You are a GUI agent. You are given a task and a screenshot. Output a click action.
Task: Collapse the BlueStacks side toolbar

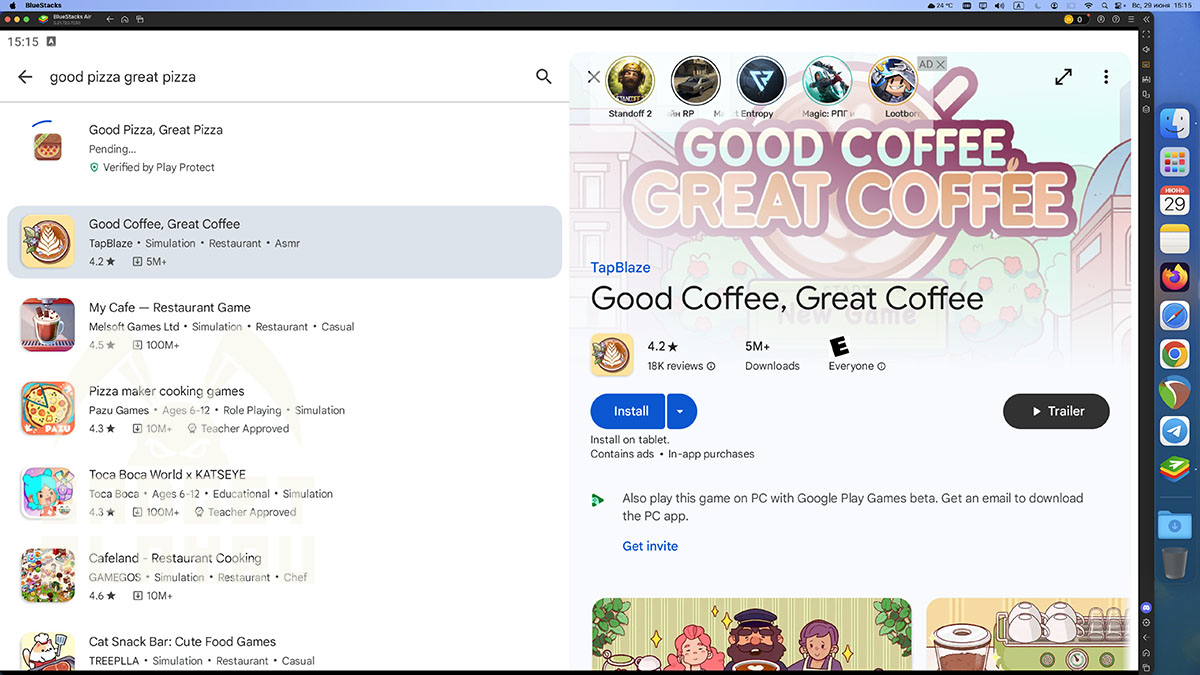[x=1146, y=19]
